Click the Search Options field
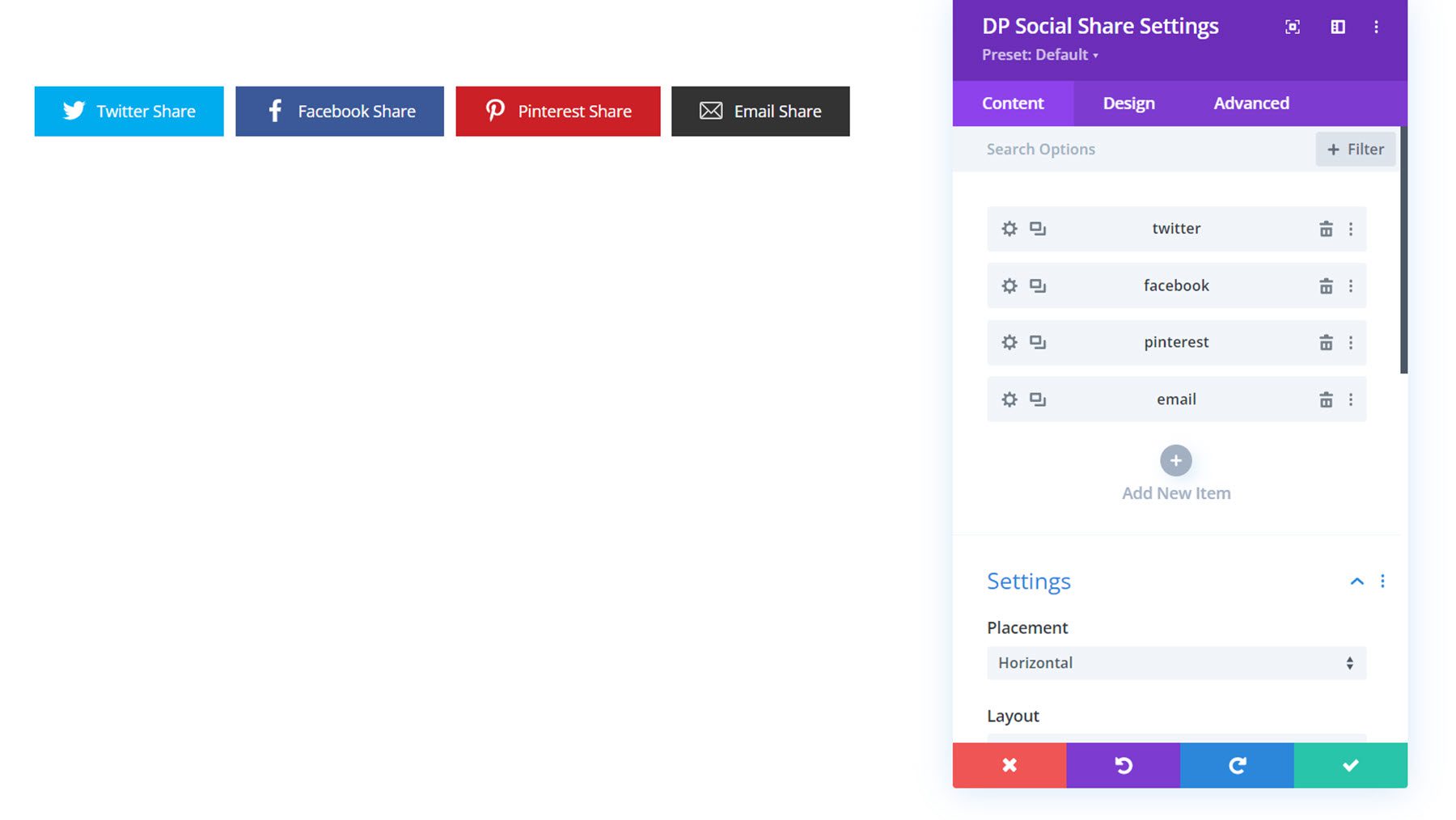Image resolution: width=1456 pixels, height=820 pixels. pyautogui.click(x=1076, y=149)
